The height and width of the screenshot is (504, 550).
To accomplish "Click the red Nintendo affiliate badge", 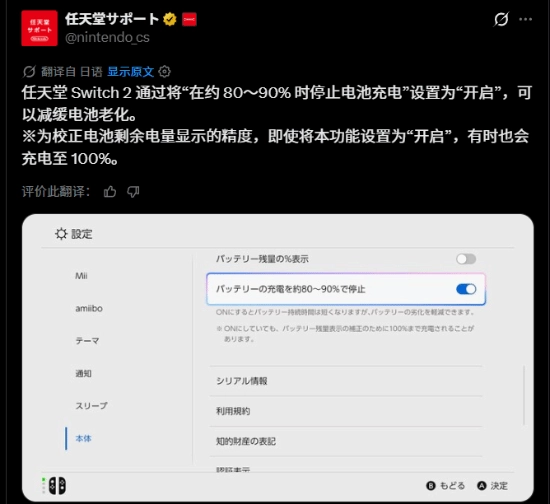I will pyautogui.click(x=189, y=19).
